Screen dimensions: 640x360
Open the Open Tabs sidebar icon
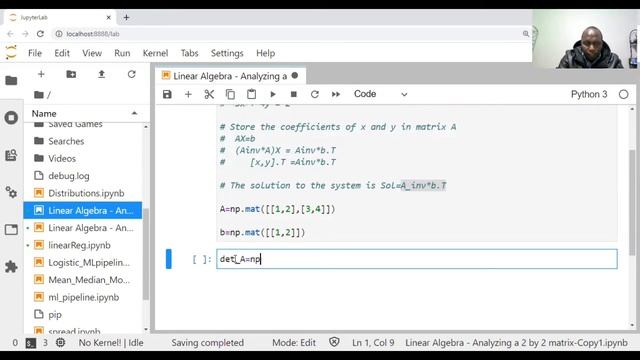click(11, 229)
